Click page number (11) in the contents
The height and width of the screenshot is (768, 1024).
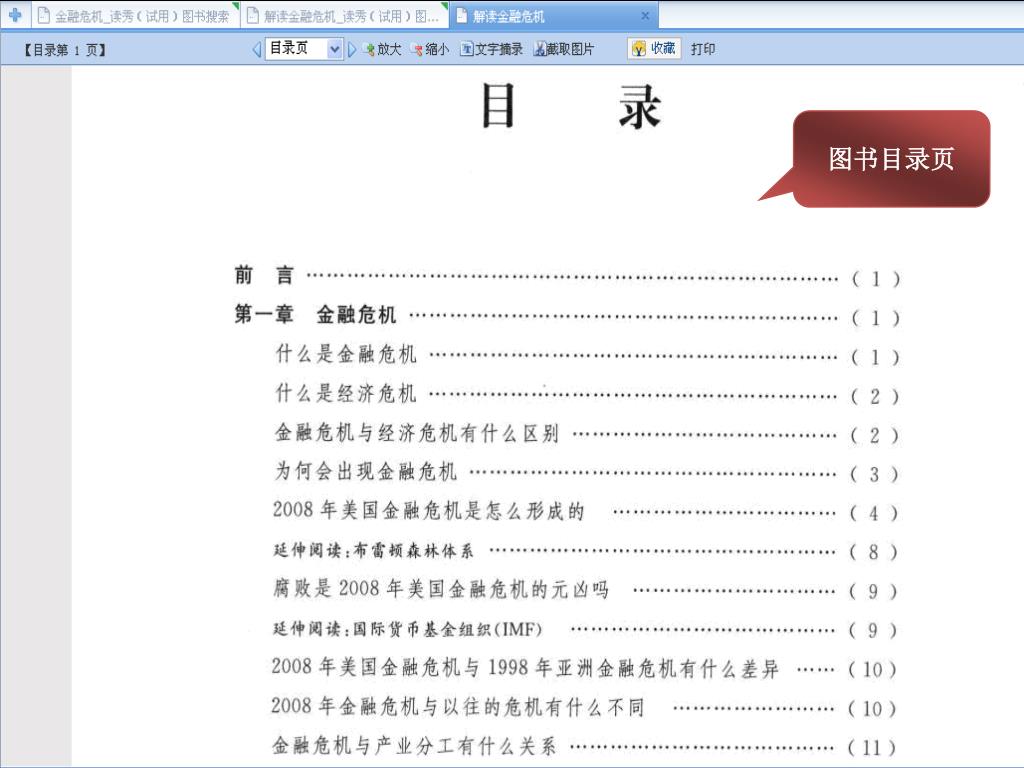[872, 748]
